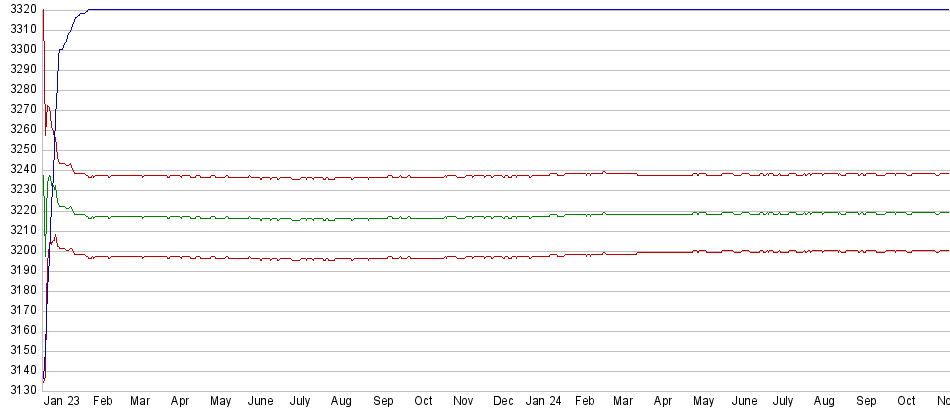The height and width of the screenshot is (415, 950).
Task: Click the upper red line near 3237
Action: tap(400, 177)
